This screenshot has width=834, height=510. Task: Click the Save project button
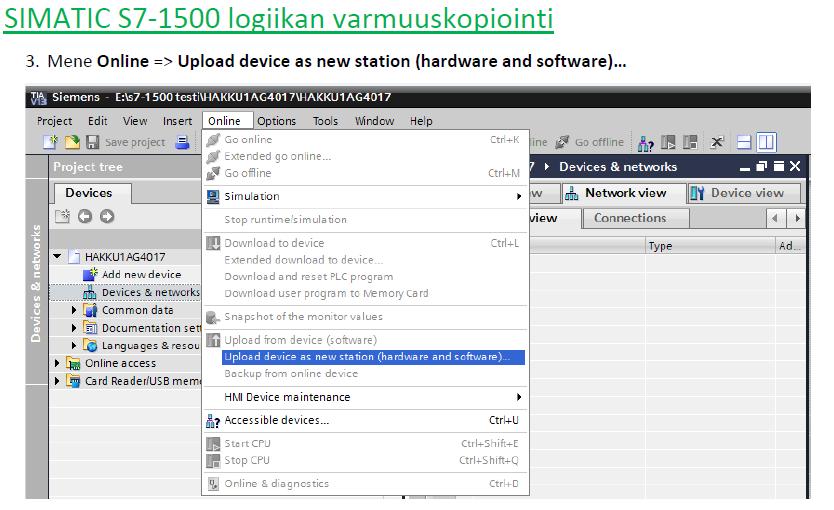pos(126,142)
